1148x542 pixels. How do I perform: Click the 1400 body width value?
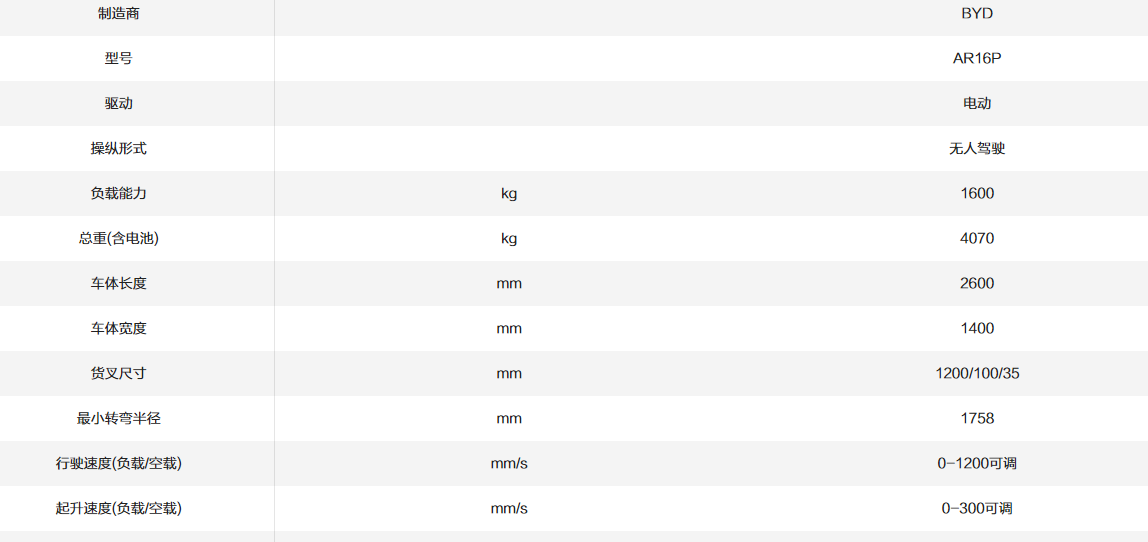977,328
